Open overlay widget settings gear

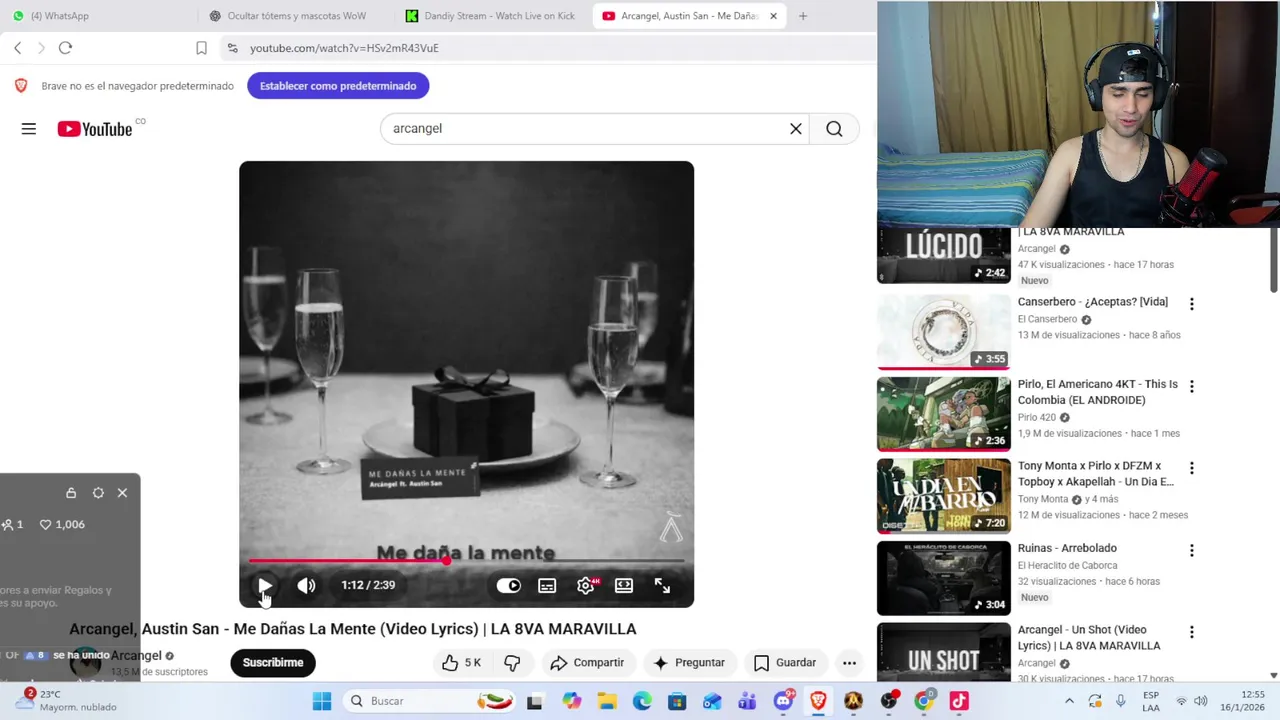98,493
